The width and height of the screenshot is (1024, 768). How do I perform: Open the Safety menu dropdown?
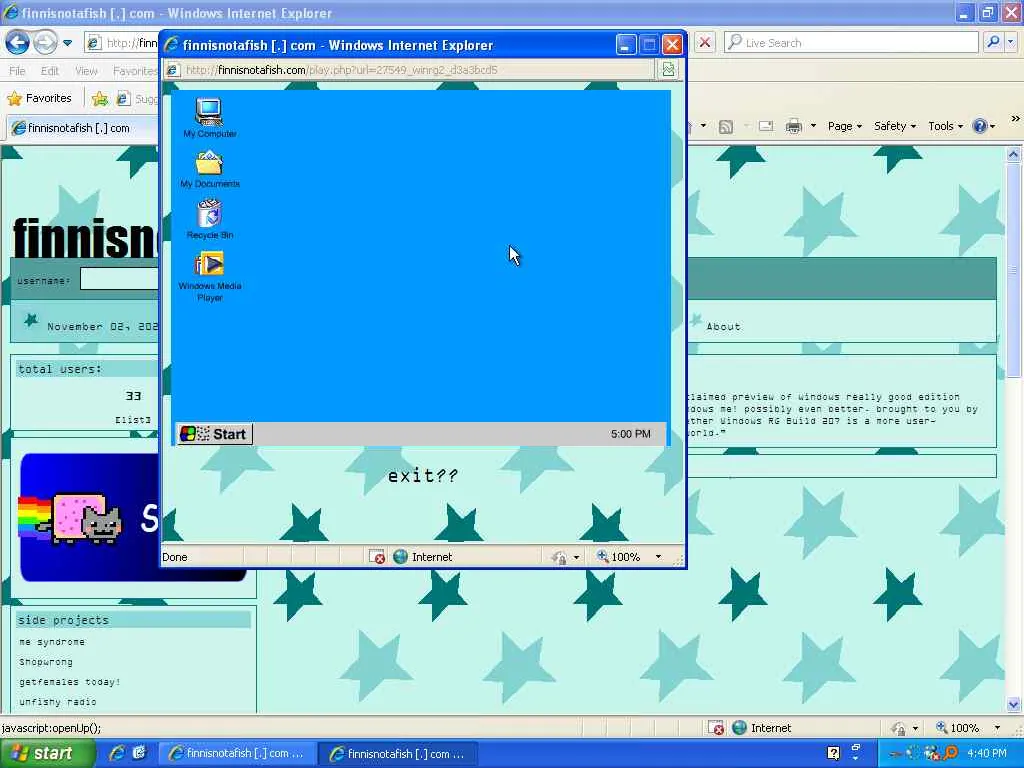coord(895,127)
